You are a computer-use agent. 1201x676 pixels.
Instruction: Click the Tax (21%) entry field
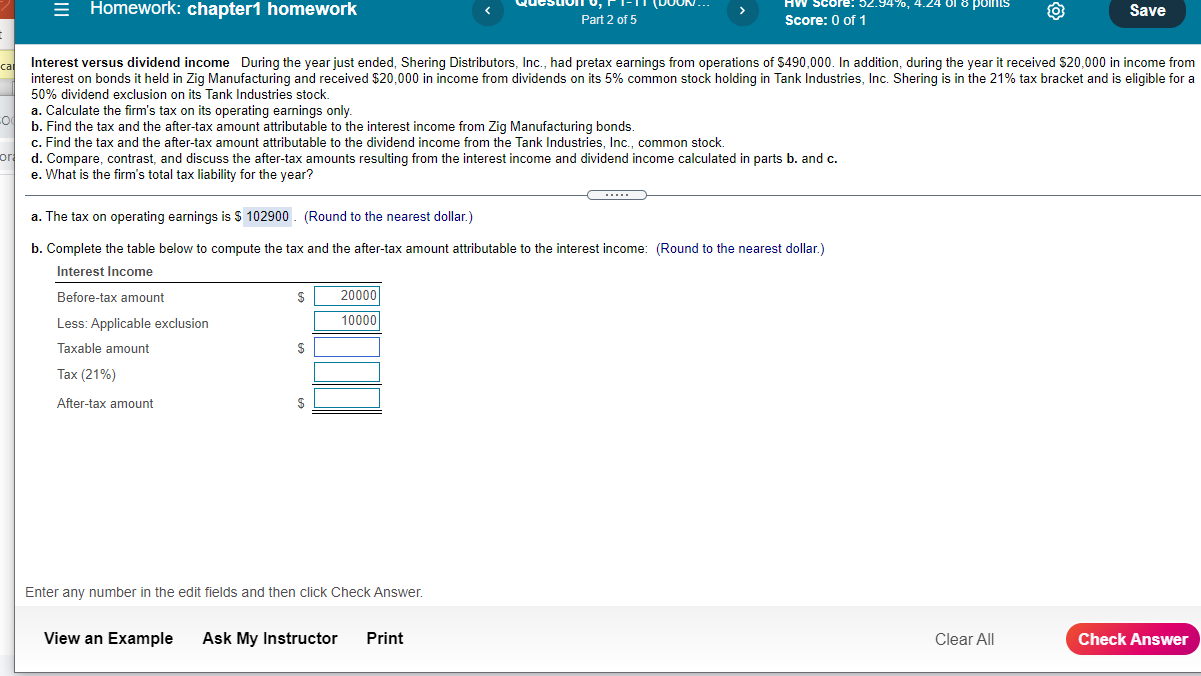pyautogui.click(x=347, y=371)
